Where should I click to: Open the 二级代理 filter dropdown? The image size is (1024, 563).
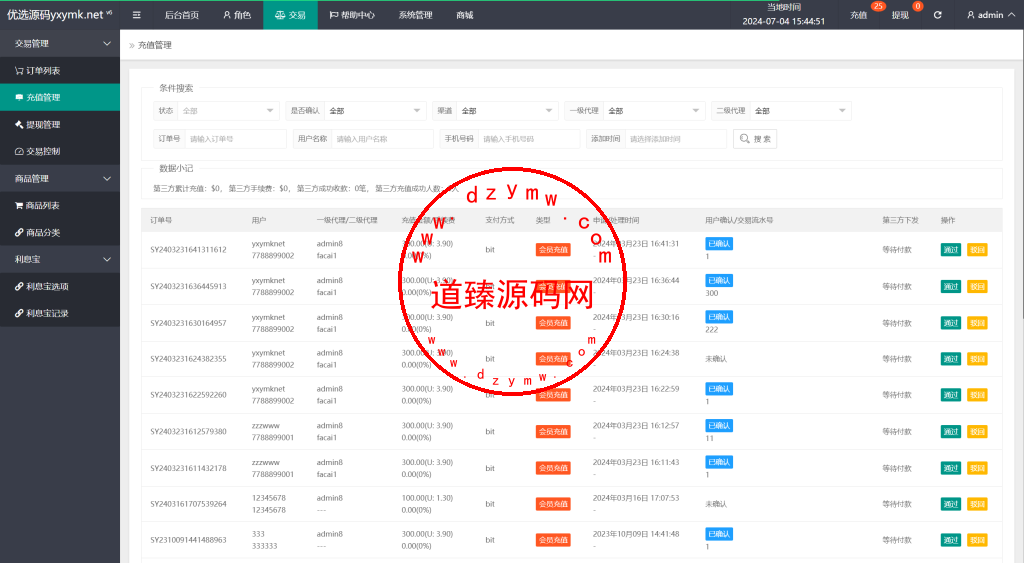[x=801, y=111]
